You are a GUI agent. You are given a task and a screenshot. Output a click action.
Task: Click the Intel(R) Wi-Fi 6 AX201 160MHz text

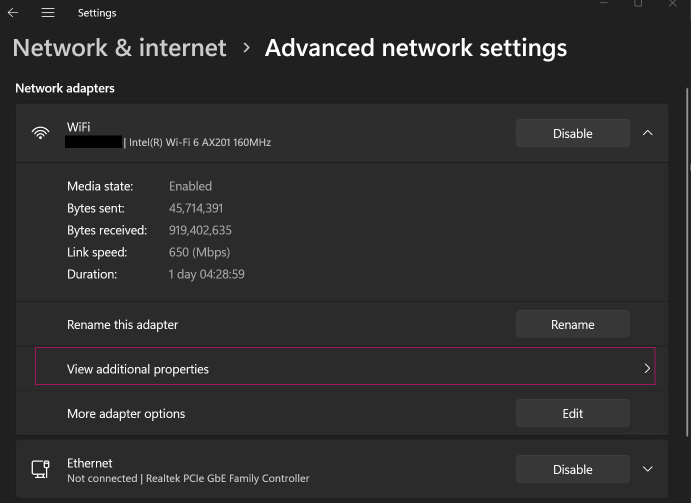tap(200, 142)
